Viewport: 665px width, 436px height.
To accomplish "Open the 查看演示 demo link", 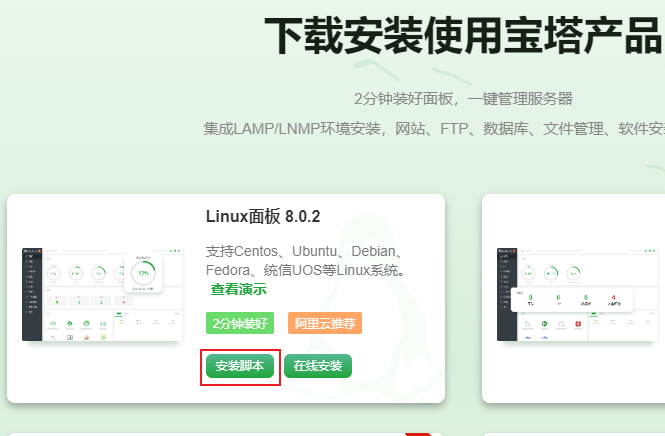I will click(x=239, y=290).
